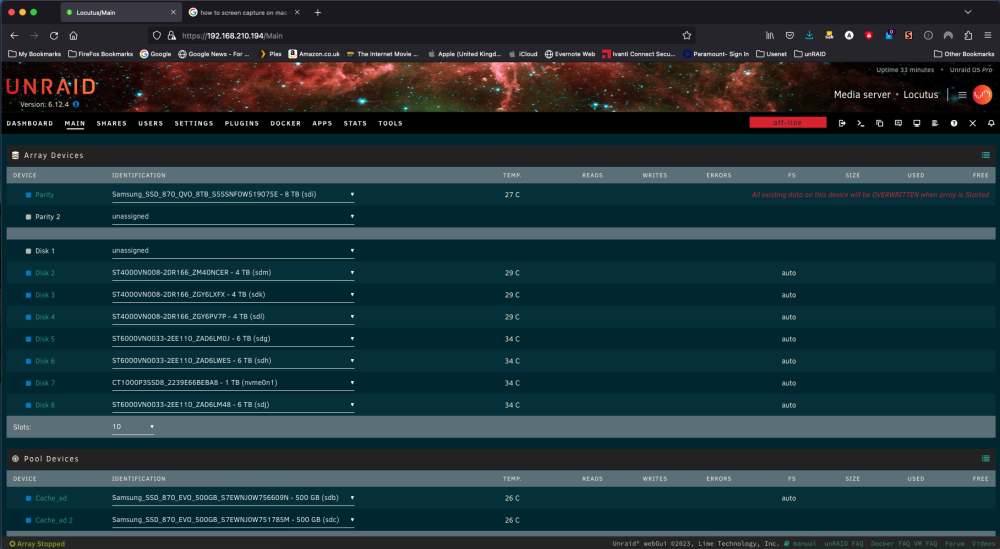Open Parity device selection dropdown
Image resolution: width=1000 pixels, height=549 pixels.
233,194
